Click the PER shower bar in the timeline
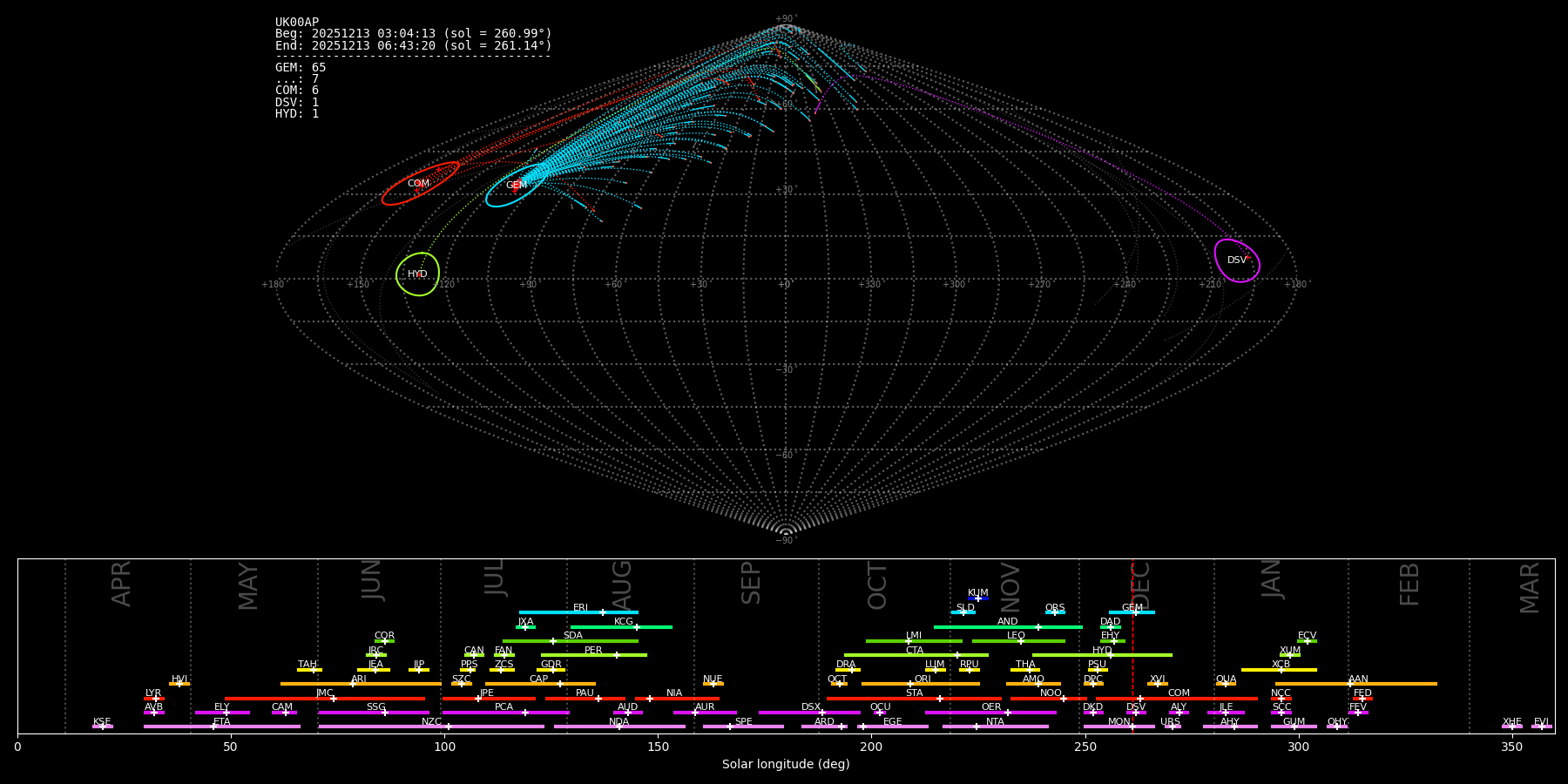The width and height of the screenshot is (1568, 784). (593, 655)
